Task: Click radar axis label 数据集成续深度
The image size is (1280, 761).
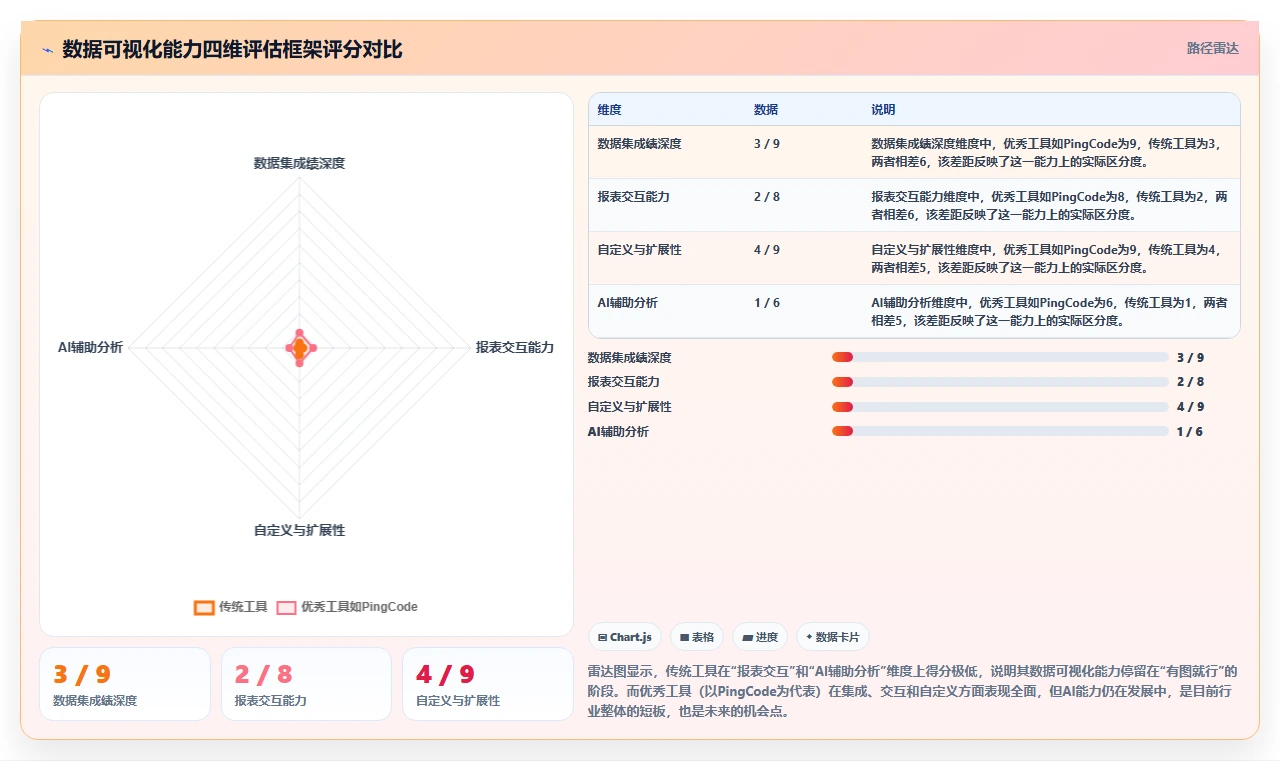Action: tap(299, 163)
